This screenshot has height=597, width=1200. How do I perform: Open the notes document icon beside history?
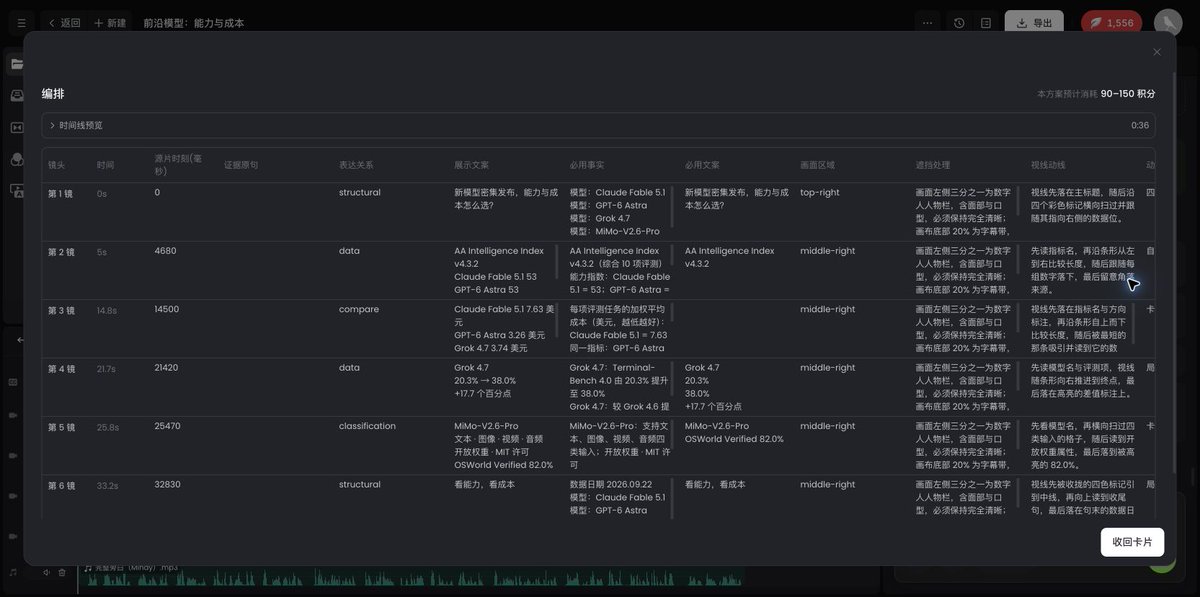click(986, 23)
